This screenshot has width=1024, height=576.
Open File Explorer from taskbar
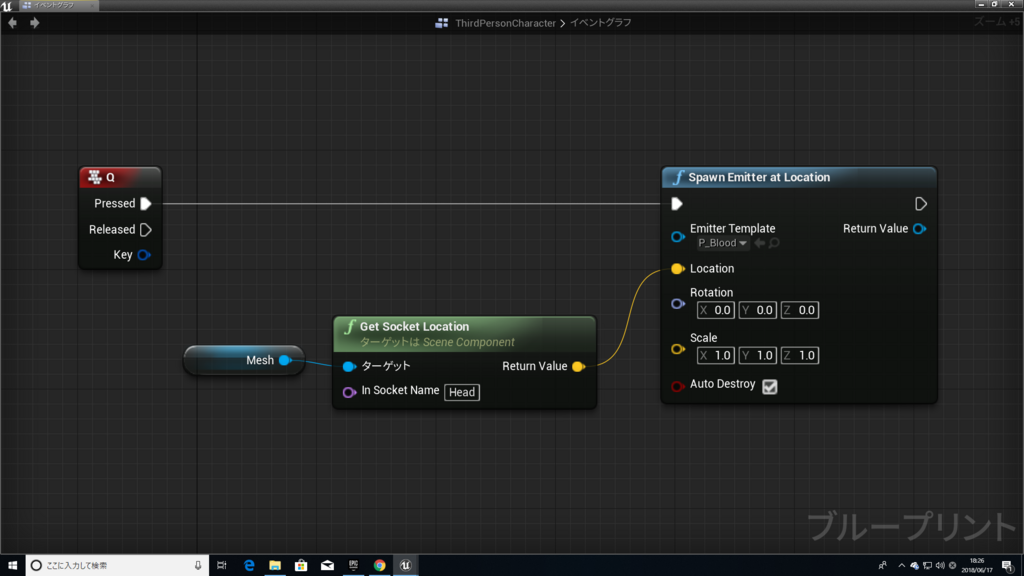(x=275, y=565)
